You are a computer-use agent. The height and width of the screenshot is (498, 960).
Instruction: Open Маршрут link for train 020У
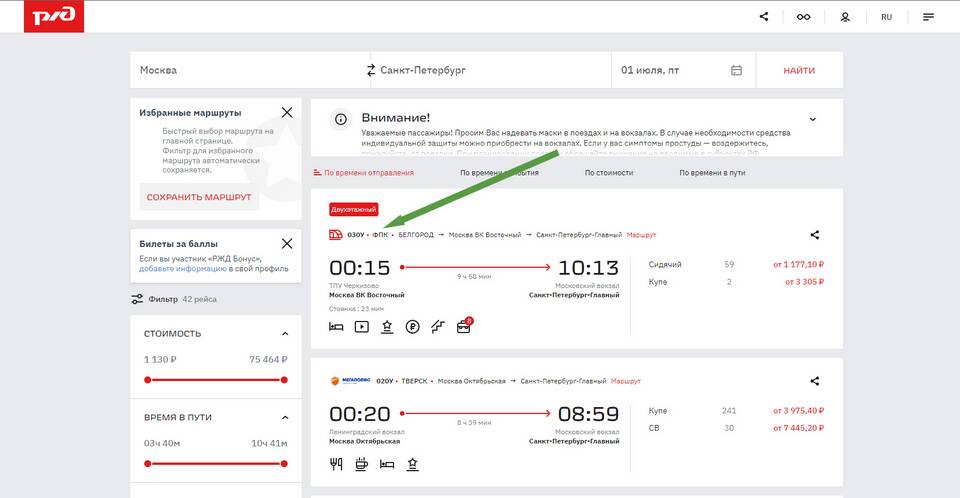coord(626,381)
